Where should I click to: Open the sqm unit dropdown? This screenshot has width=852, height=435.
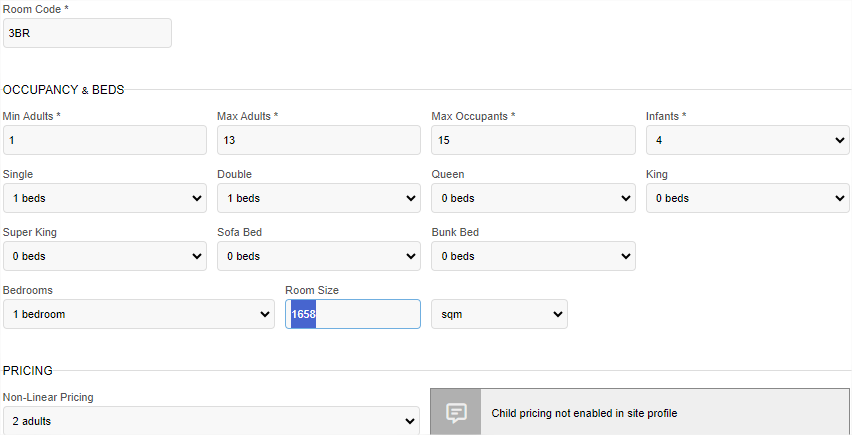coord(499,314)
